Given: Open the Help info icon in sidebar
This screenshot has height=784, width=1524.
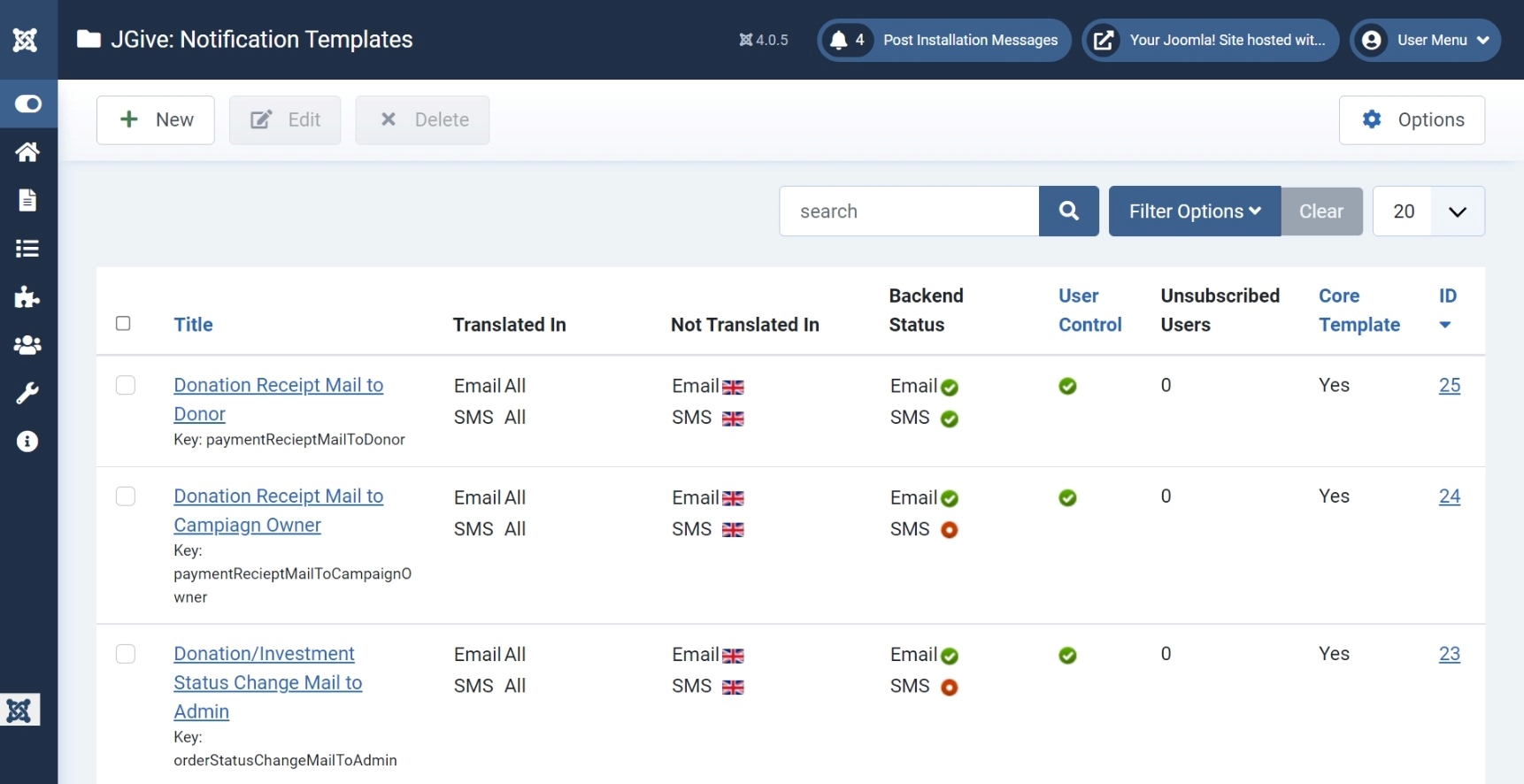Looking at the screenshot, I should click(27, 442).
